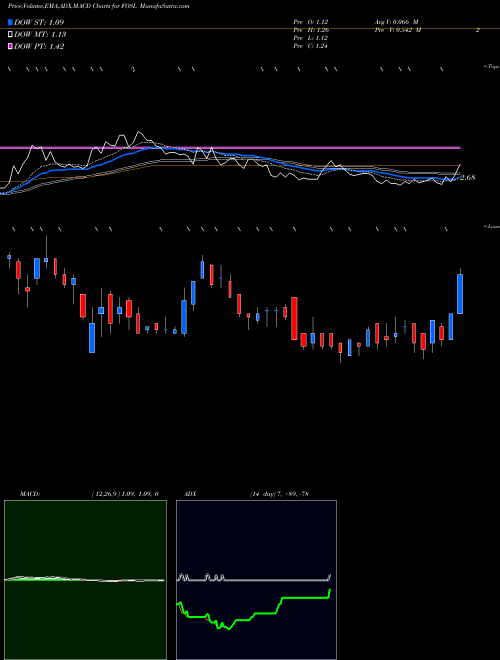Click the last tall blue candlestick
The width and height of the screenshot is (500, 660).
pos(460,294)
